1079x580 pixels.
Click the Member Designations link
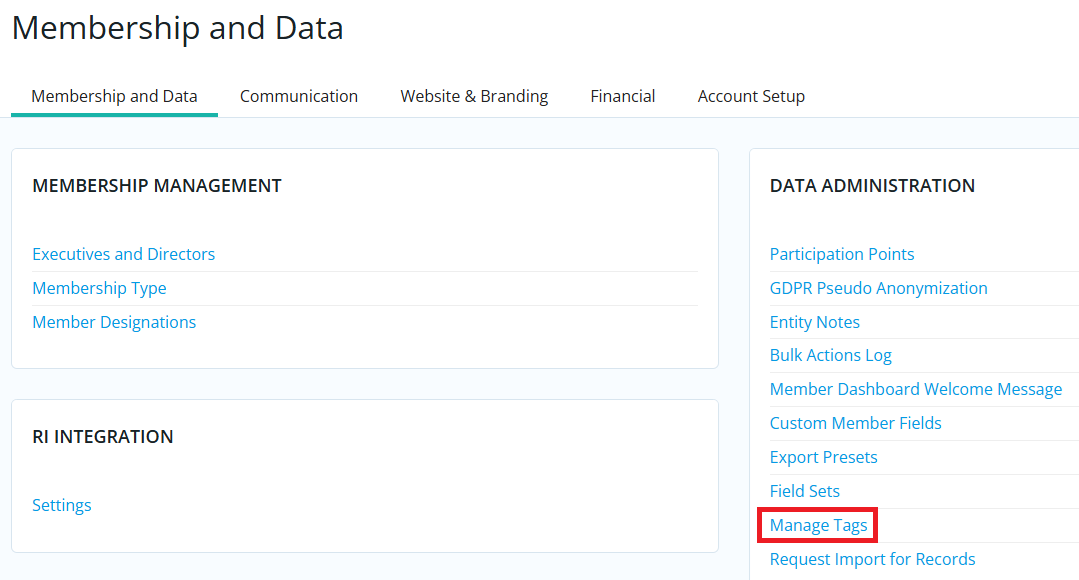[114, 322]
